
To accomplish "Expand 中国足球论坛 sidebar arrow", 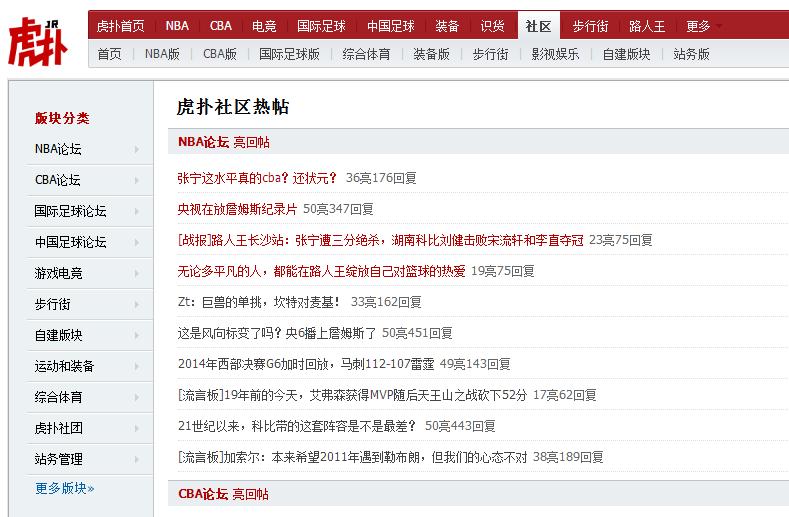I will click(136, 243).
